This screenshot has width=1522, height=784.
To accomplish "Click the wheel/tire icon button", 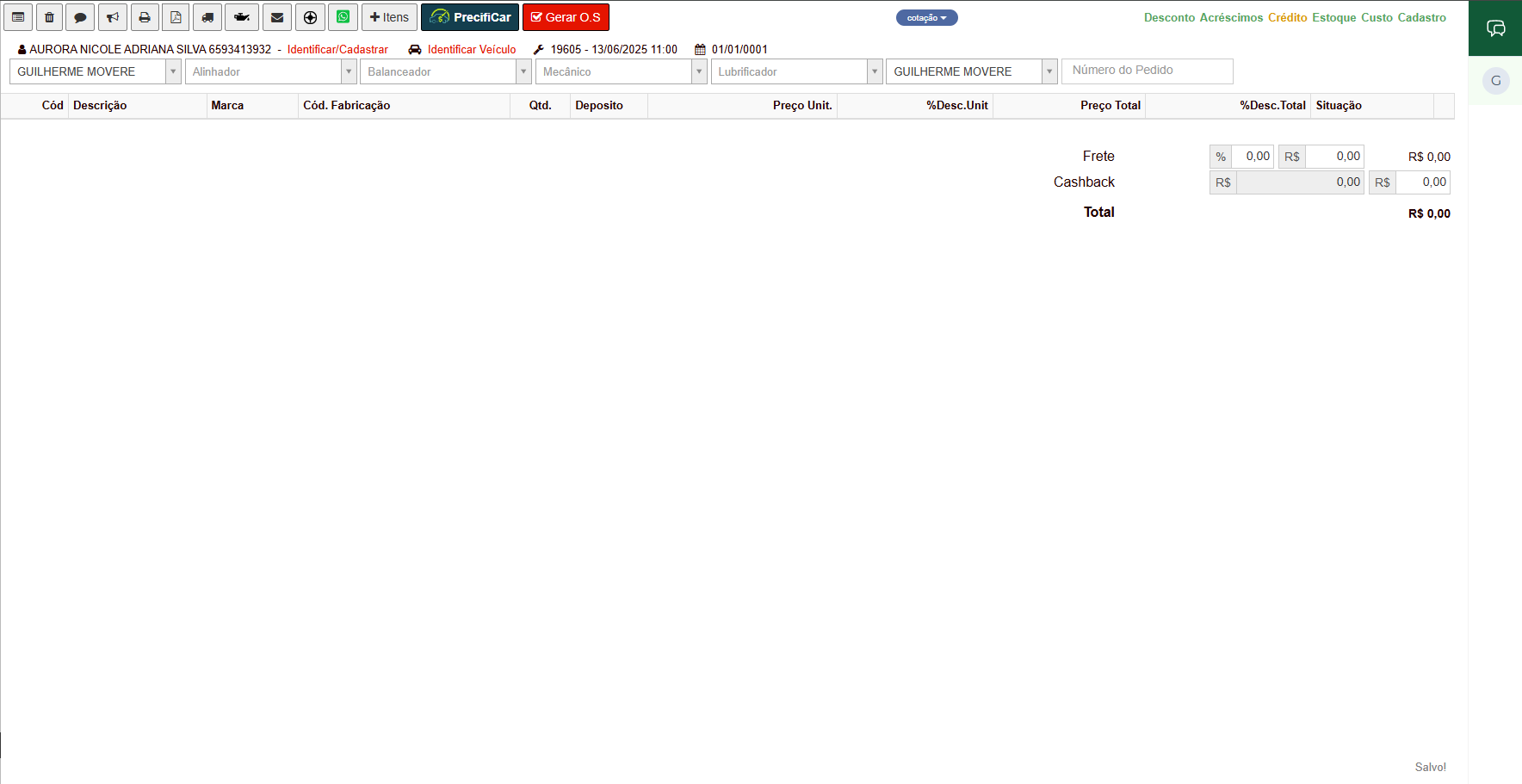I will [x=310, y=17].
